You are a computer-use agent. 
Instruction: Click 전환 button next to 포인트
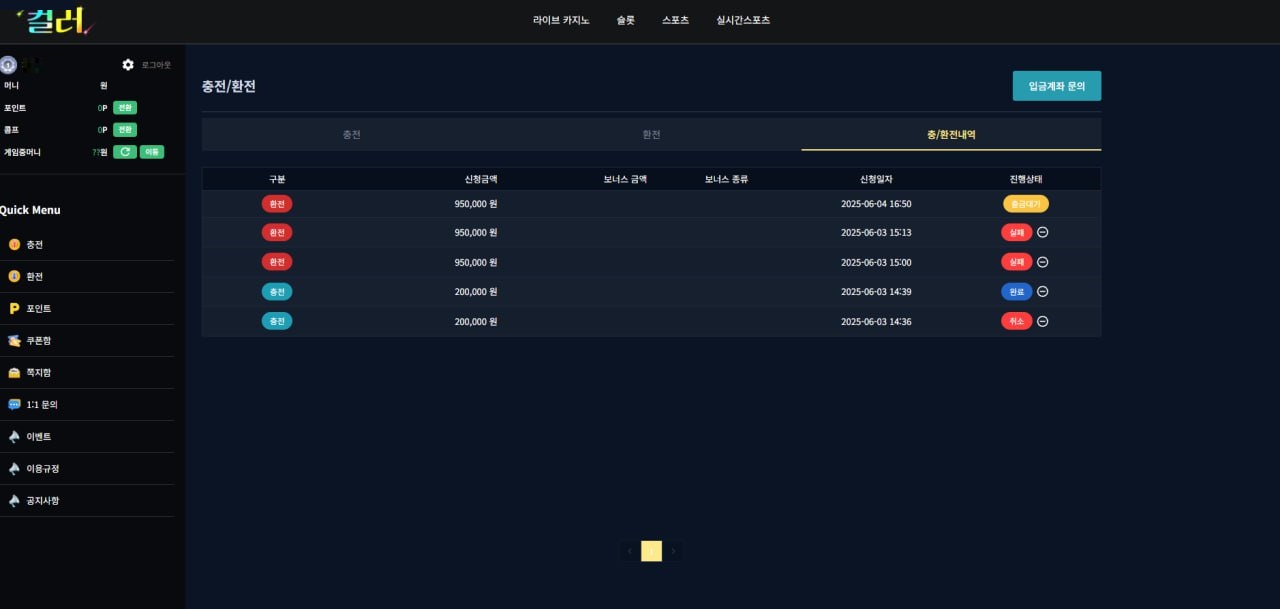[124, 108]
